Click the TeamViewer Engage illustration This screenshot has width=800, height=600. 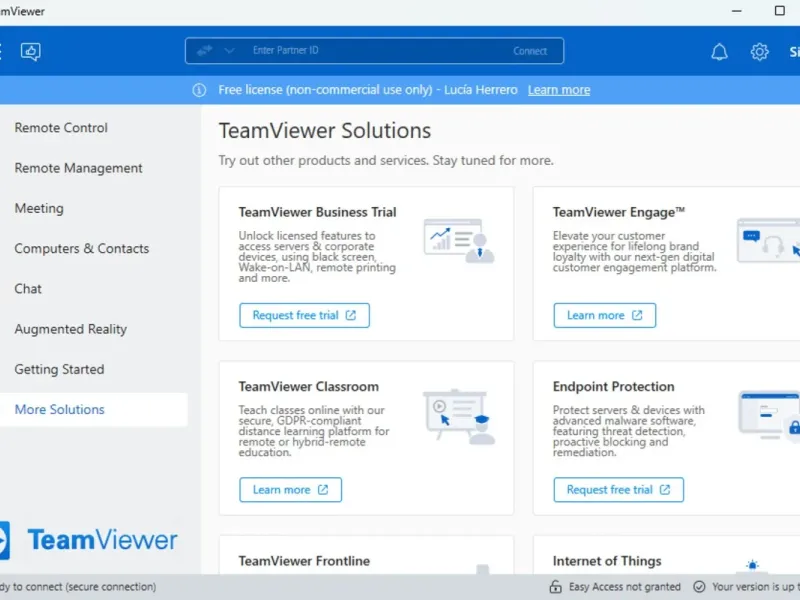tap(769, 241)
